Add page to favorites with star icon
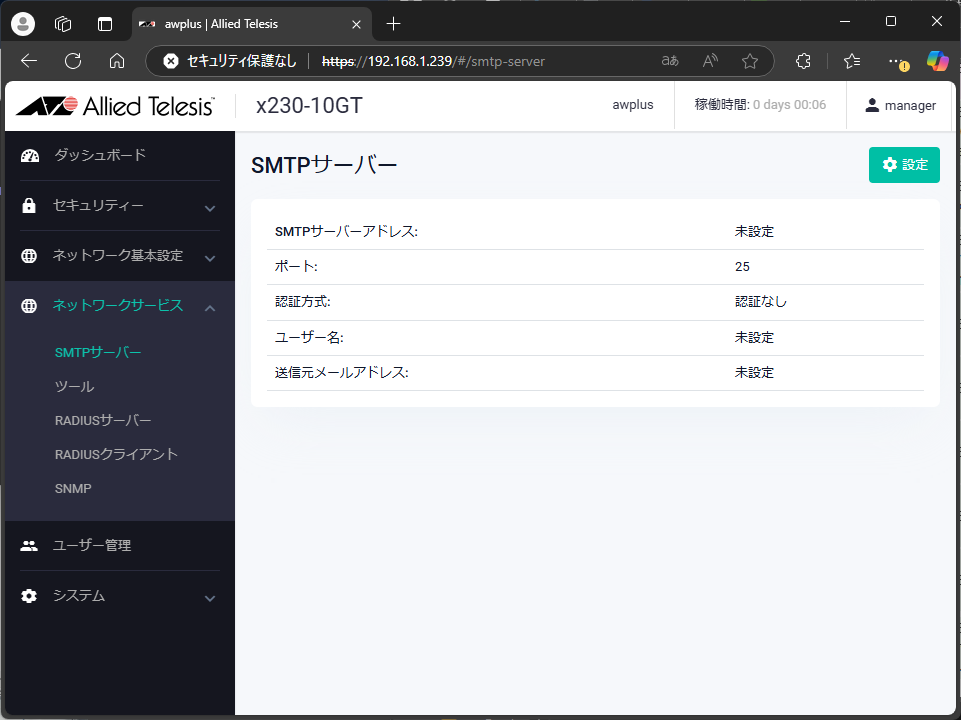This screenshot has height=720, width=961. (749, 61)
